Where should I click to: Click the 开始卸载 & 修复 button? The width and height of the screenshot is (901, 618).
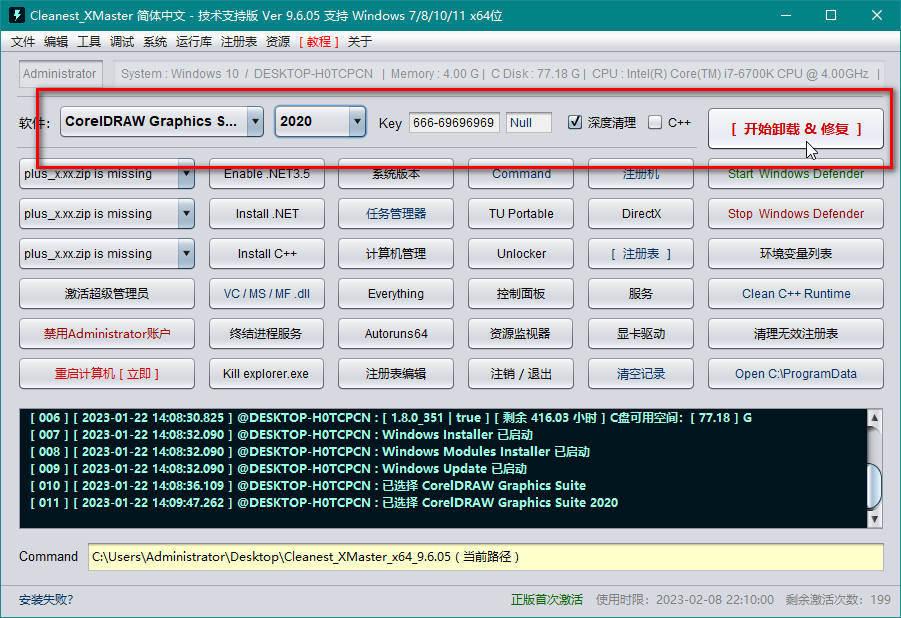pos(795,129)
